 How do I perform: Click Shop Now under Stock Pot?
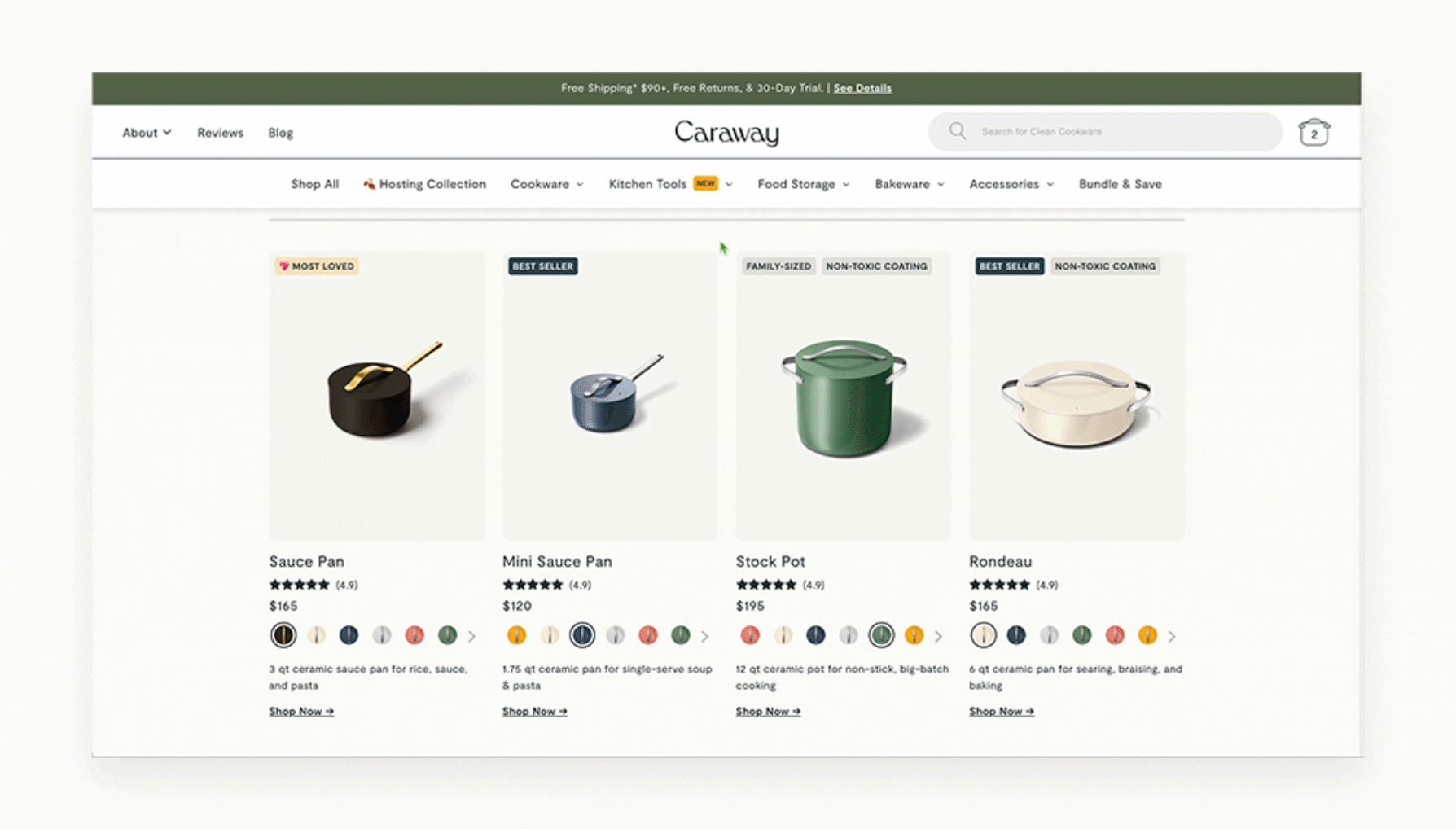(768, 711)
